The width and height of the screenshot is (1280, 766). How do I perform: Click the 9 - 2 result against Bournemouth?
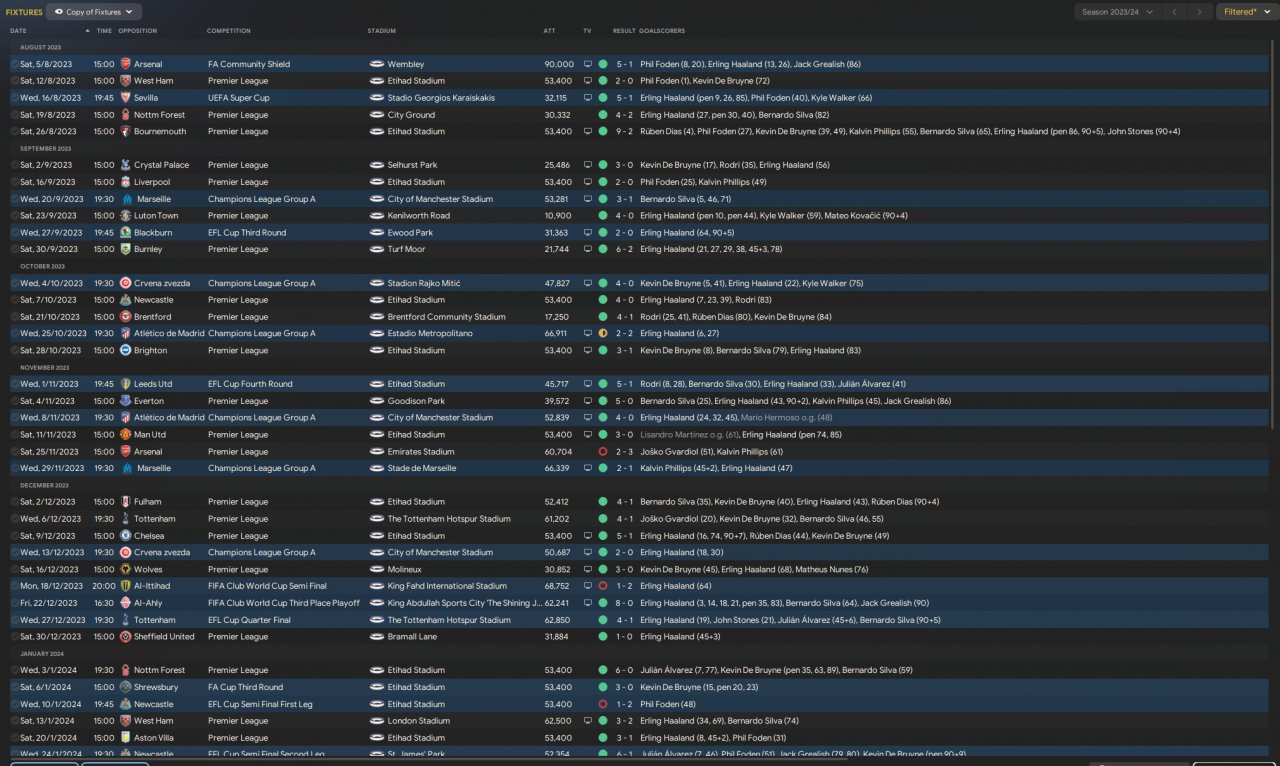625,131
